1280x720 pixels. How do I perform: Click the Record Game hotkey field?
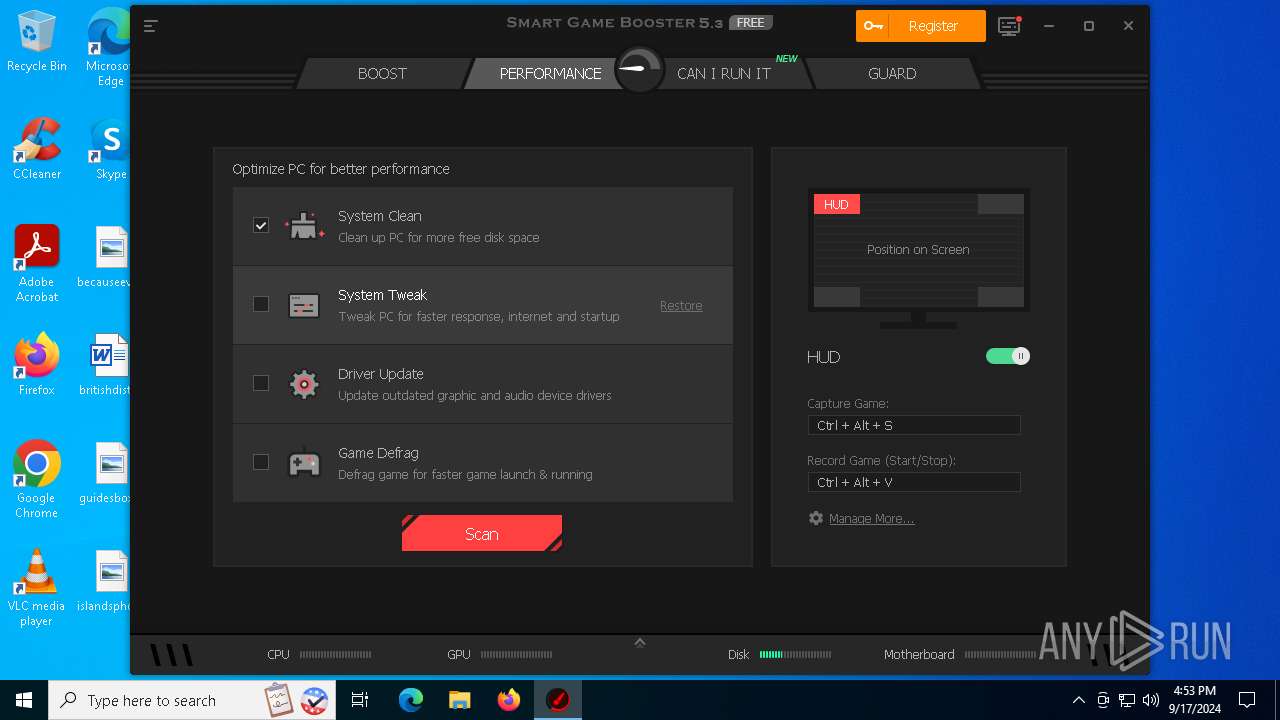(914, 482)
